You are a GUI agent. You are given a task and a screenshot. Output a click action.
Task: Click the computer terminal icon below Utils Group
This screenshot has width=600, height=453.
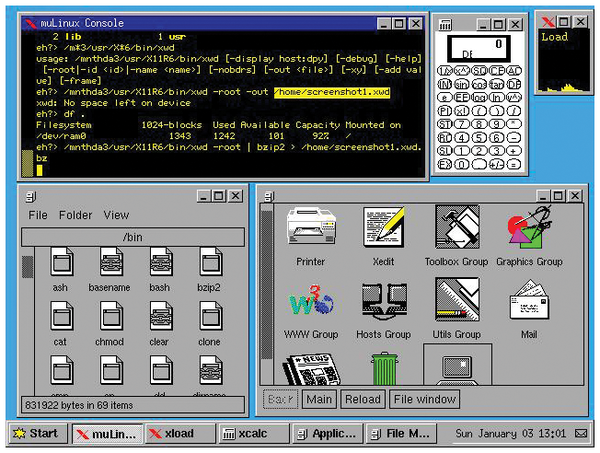tap(457, 370)
